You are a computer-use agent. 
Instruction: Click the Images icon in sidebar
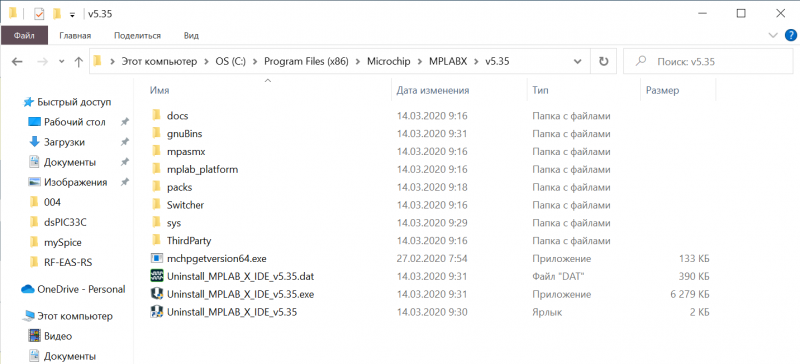[x=34, y=182]
